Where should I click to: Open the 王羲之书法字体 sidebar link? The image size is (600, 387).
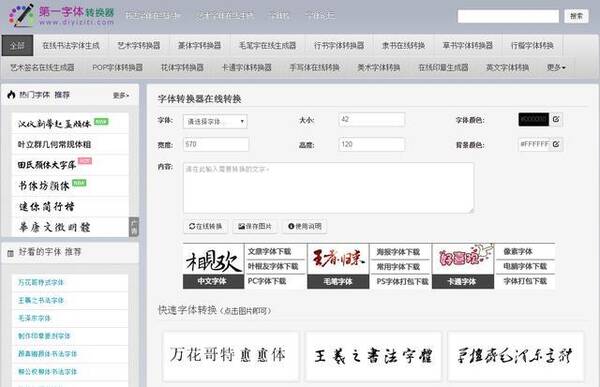tap(41, 300)
